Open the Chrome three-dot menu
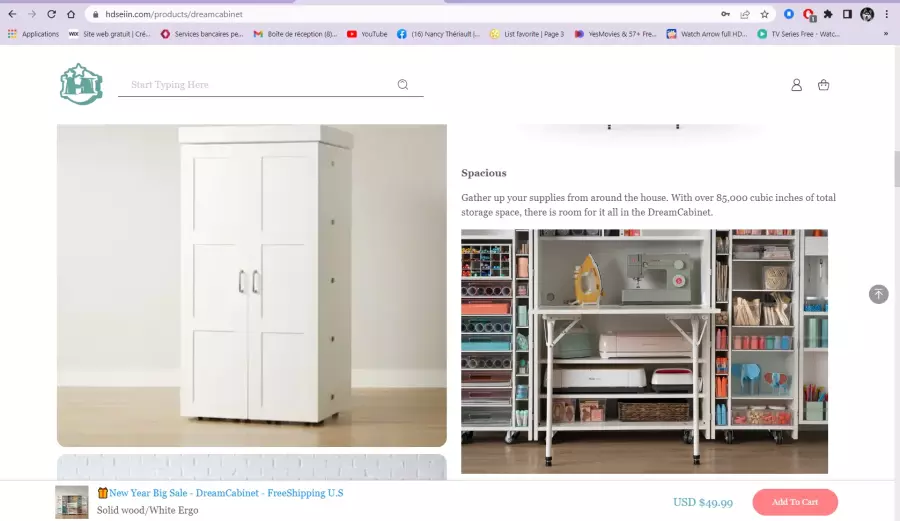 (886, 14)
